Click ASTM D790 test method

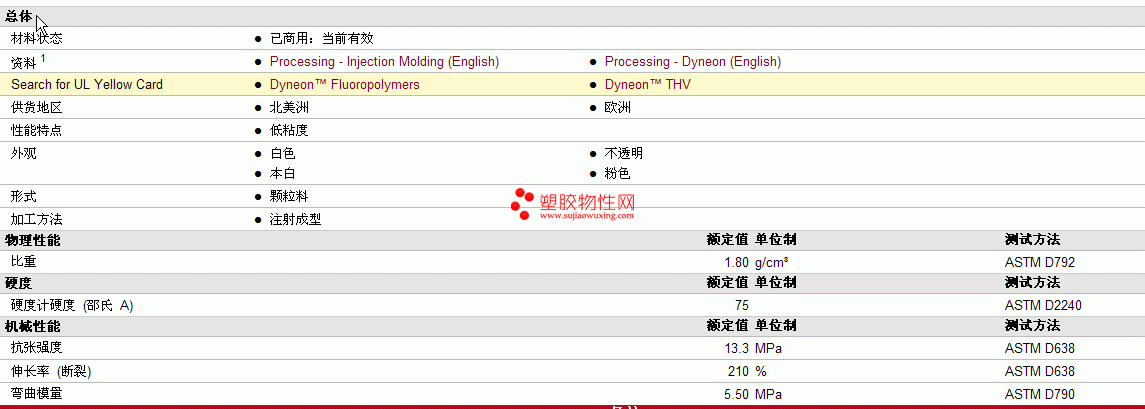pos(1040,394)
